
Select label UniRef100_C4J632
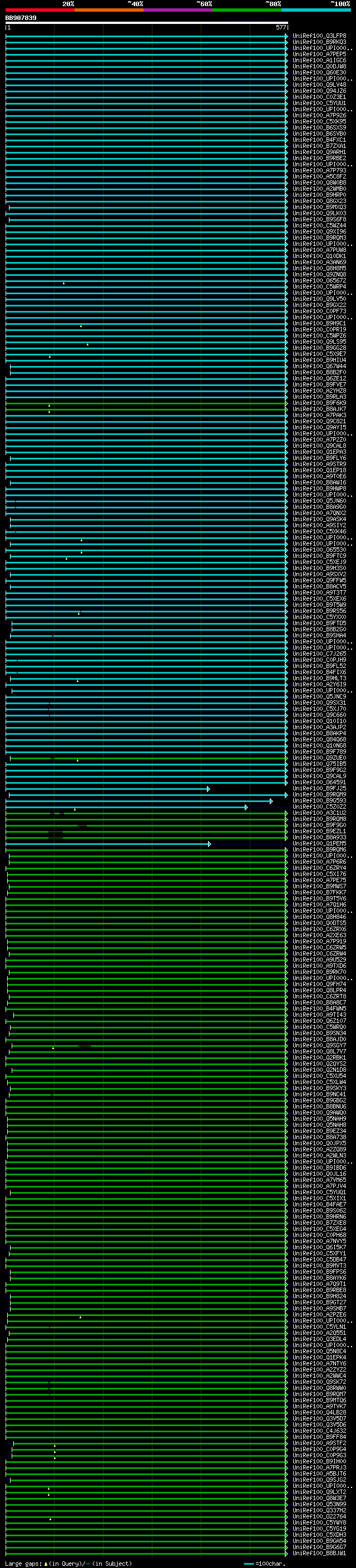point(319,1431)
